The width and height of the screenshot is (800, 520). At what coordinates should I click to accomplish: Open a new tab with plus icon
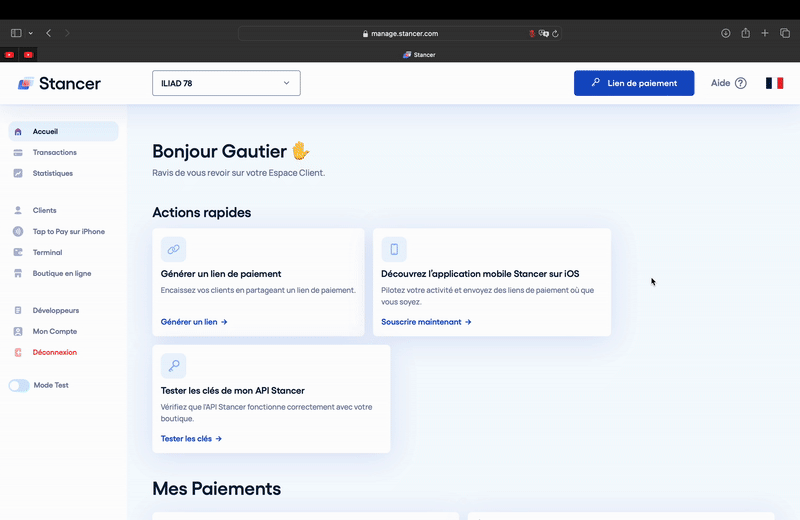pyautogui.click(x=765, y=33)
